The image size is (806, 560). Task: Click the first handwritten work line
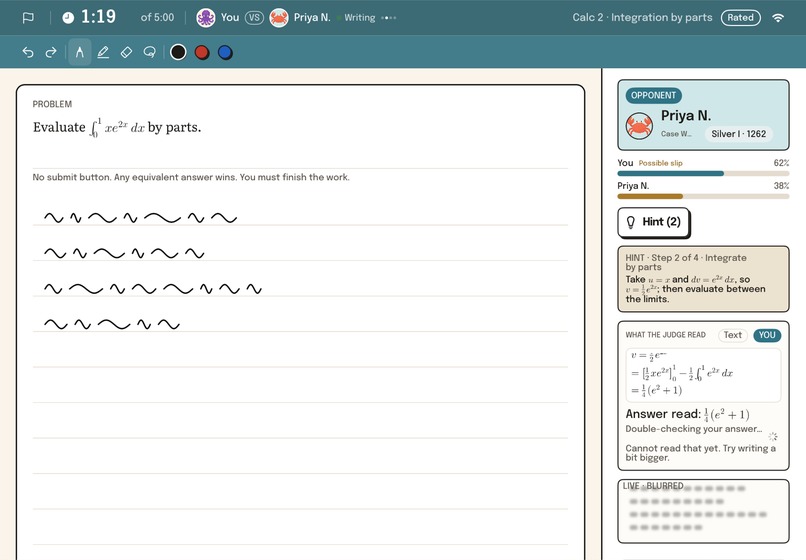click(140, 218)
